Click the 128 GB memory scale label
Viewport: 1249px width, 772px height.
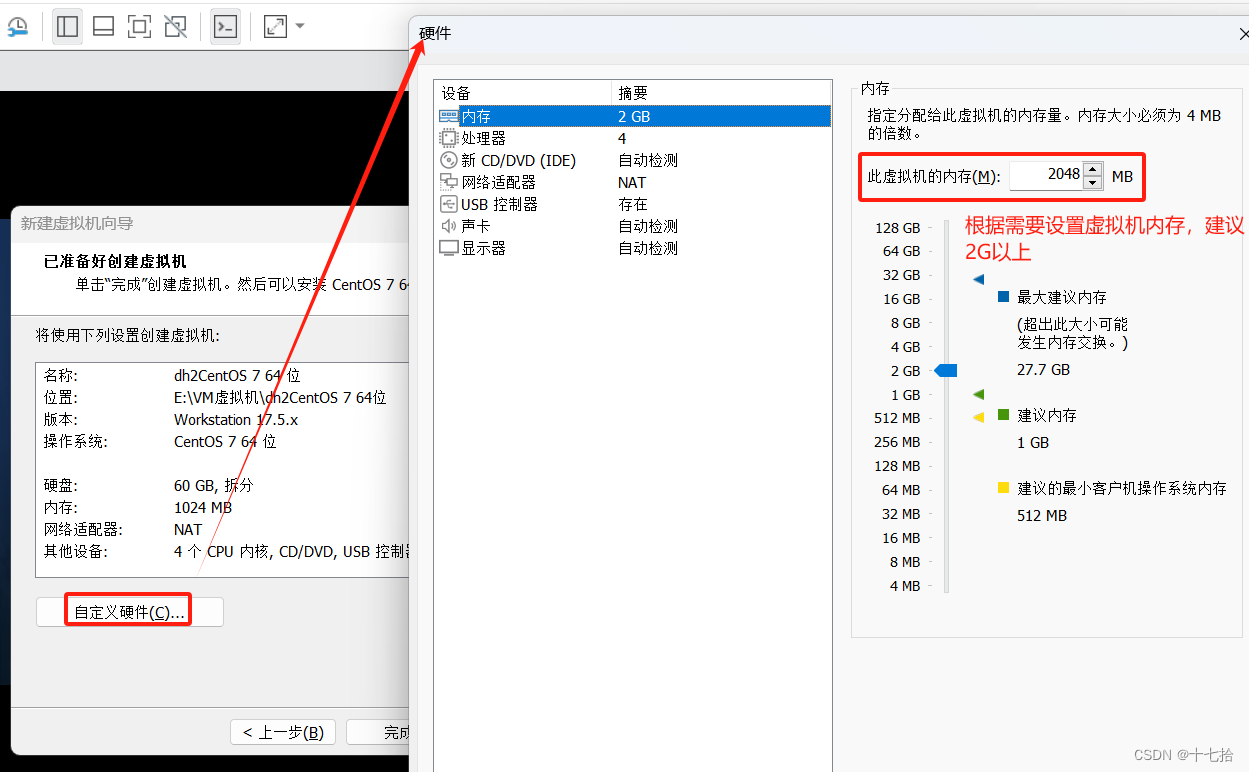point(898,227)
